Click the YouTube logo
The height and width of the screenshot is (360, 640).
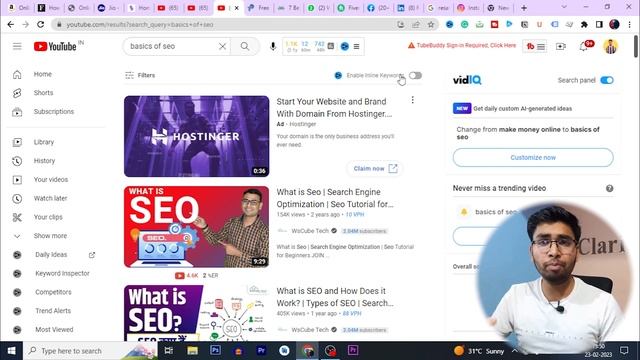point(55,47)
